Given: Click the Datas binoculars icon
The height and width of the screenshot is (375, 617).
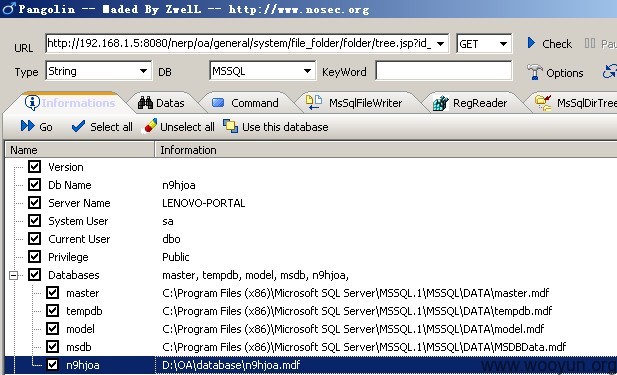Looking at the screenshot, I should (145, 103).
